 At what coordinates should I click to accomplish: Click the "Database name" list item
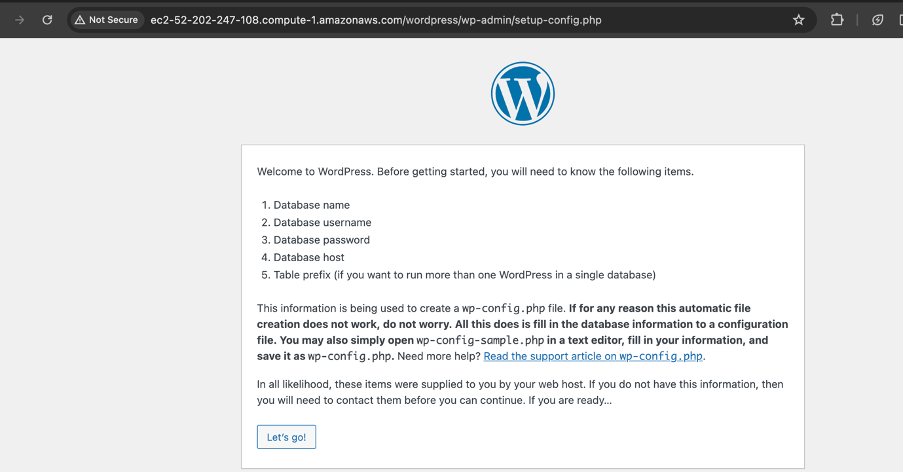[x=311, y=205]
